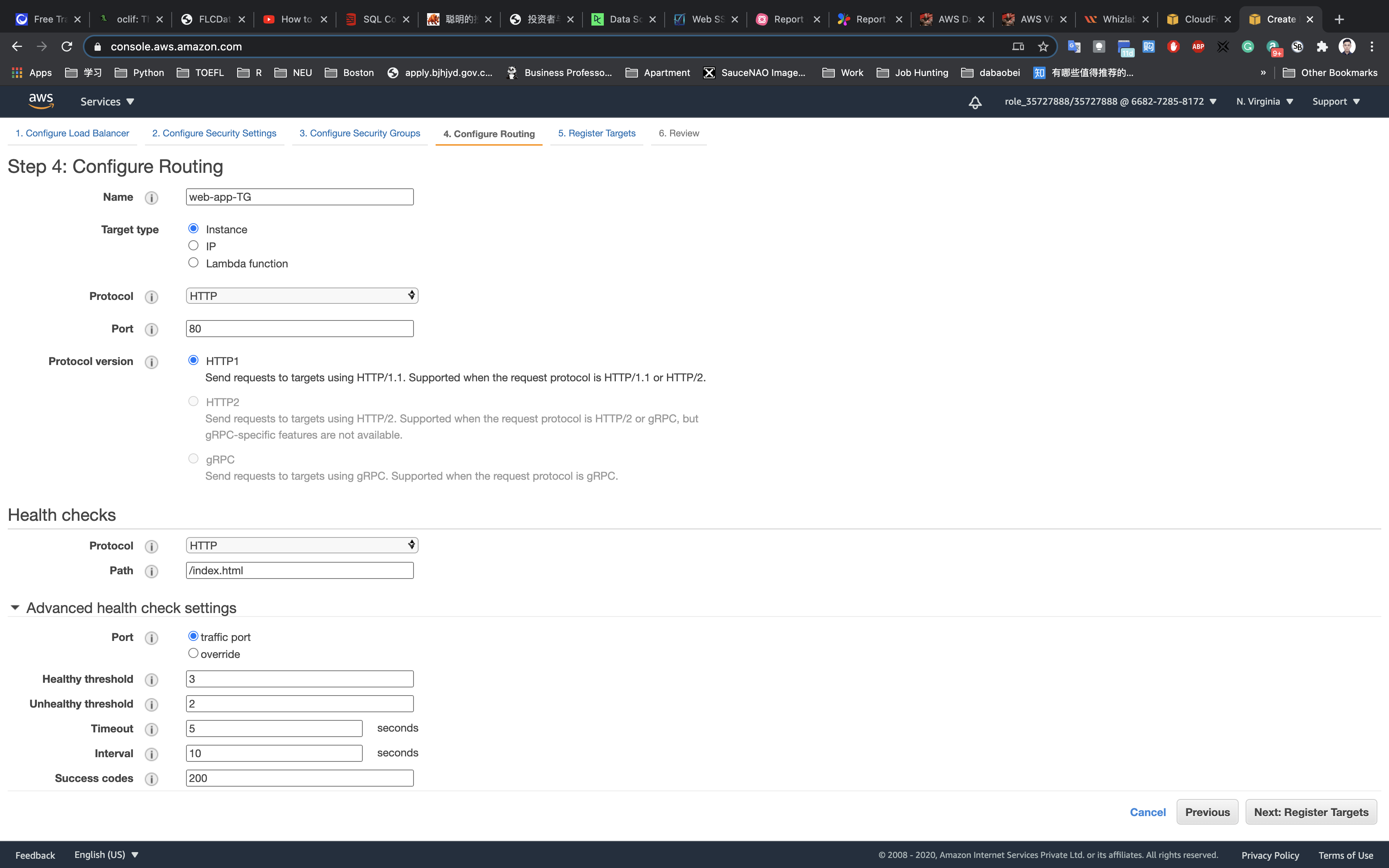Choose Lambda function target type
This screenshot has width=1389, height=868.
point(193,262)
